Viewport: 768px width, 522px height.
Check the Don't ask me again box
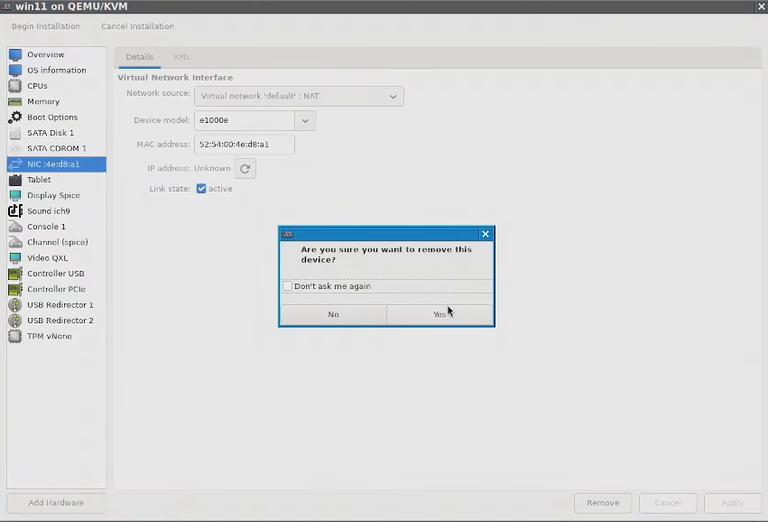pos(288,286)
